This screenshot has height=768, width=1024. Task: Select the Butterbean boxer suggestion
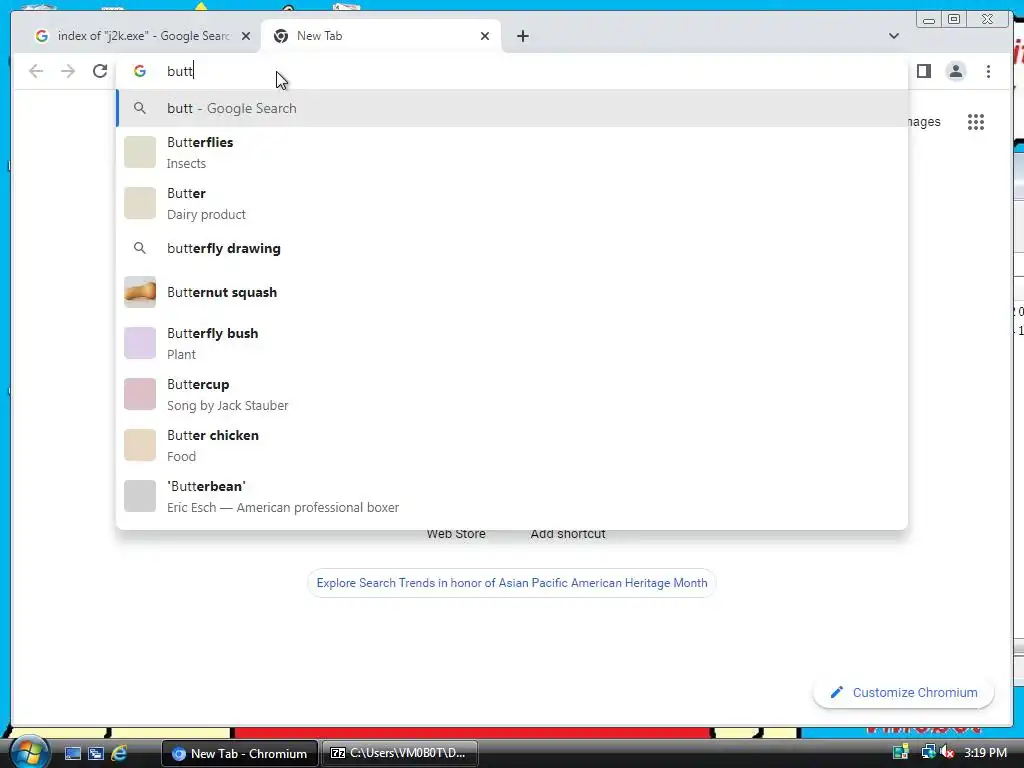pos(512,496)
